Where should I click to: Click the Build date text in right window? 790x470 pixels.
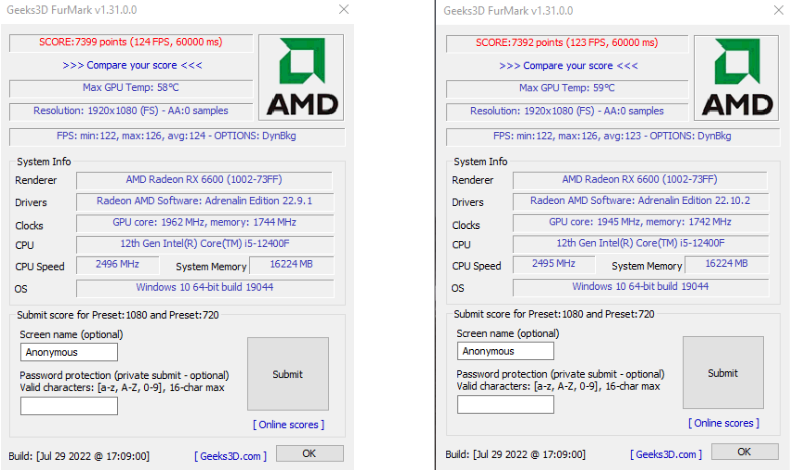[515, 454]
